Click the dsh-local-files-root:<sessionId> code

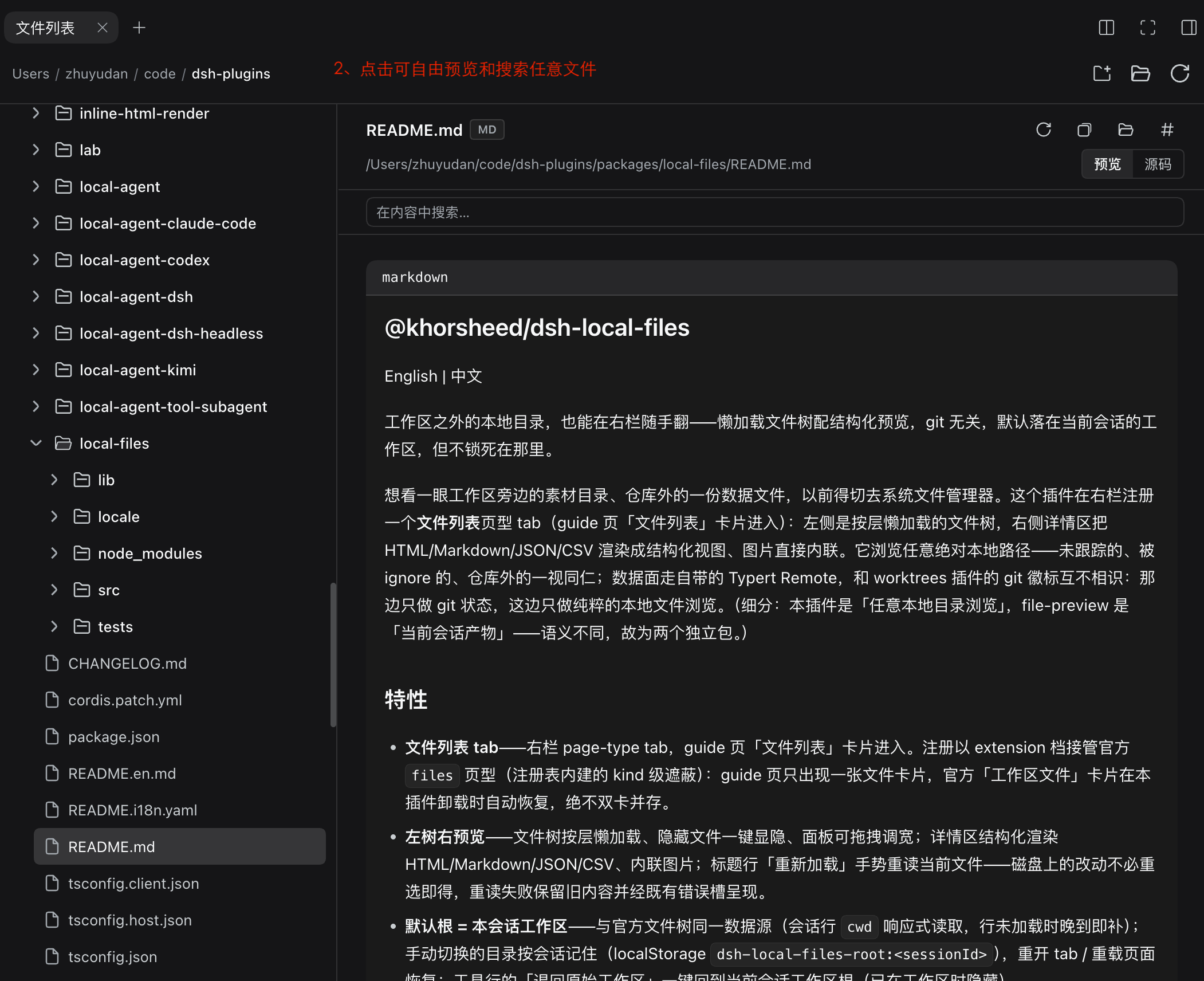(x=852, y=954)
